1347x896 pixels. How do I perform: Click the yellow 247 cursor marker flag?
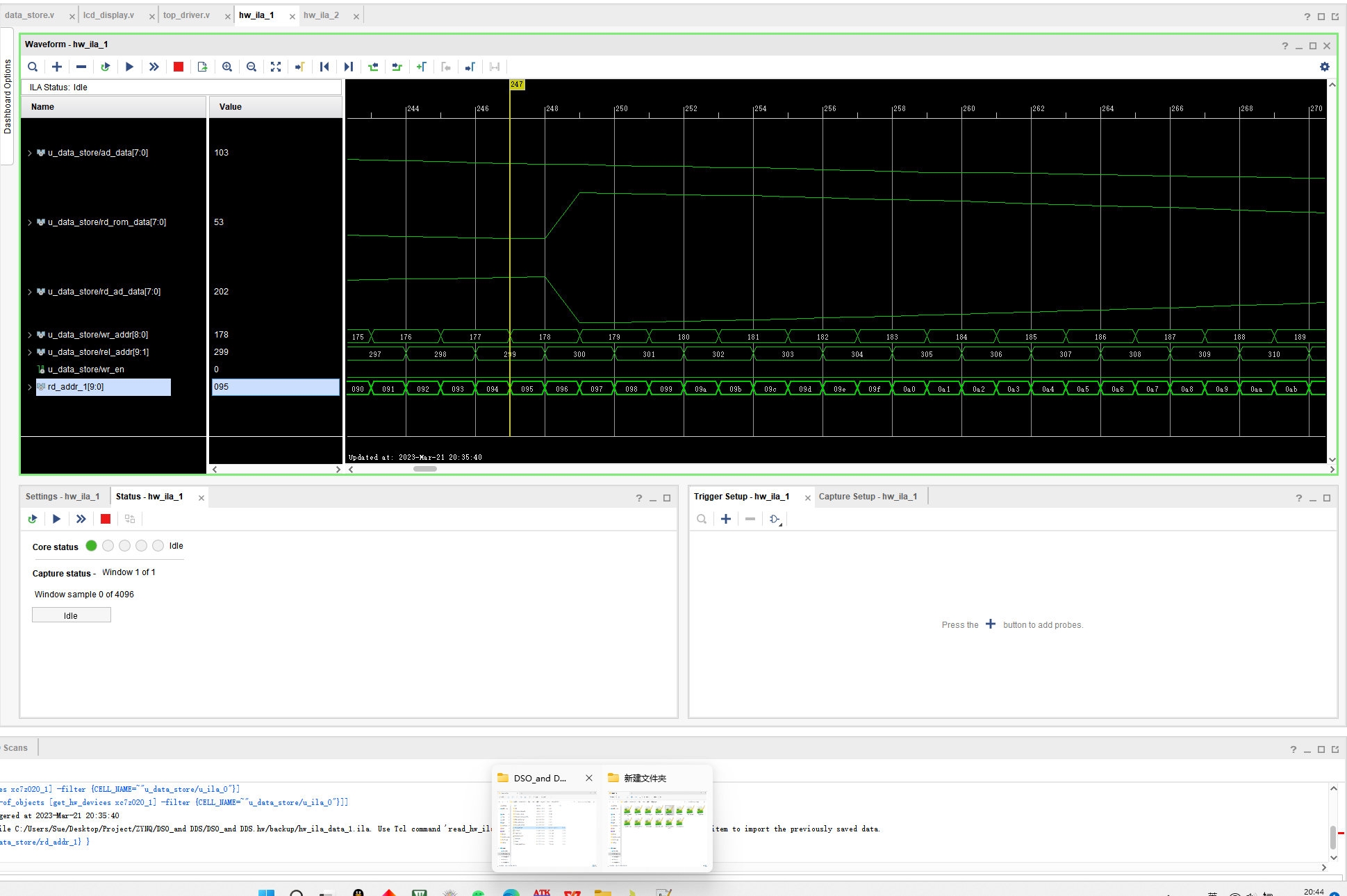[517, 85]
